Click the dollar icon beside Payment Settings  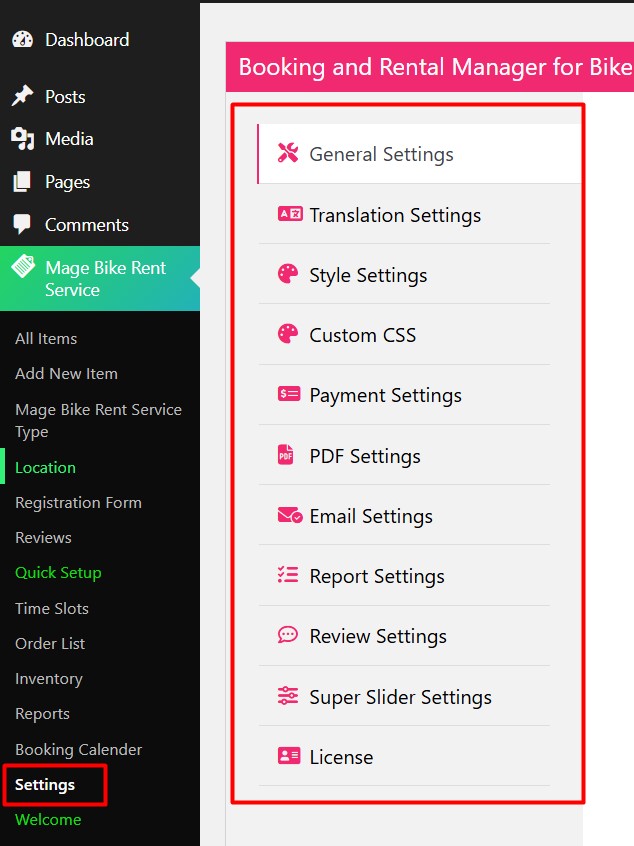click(288, 394)
